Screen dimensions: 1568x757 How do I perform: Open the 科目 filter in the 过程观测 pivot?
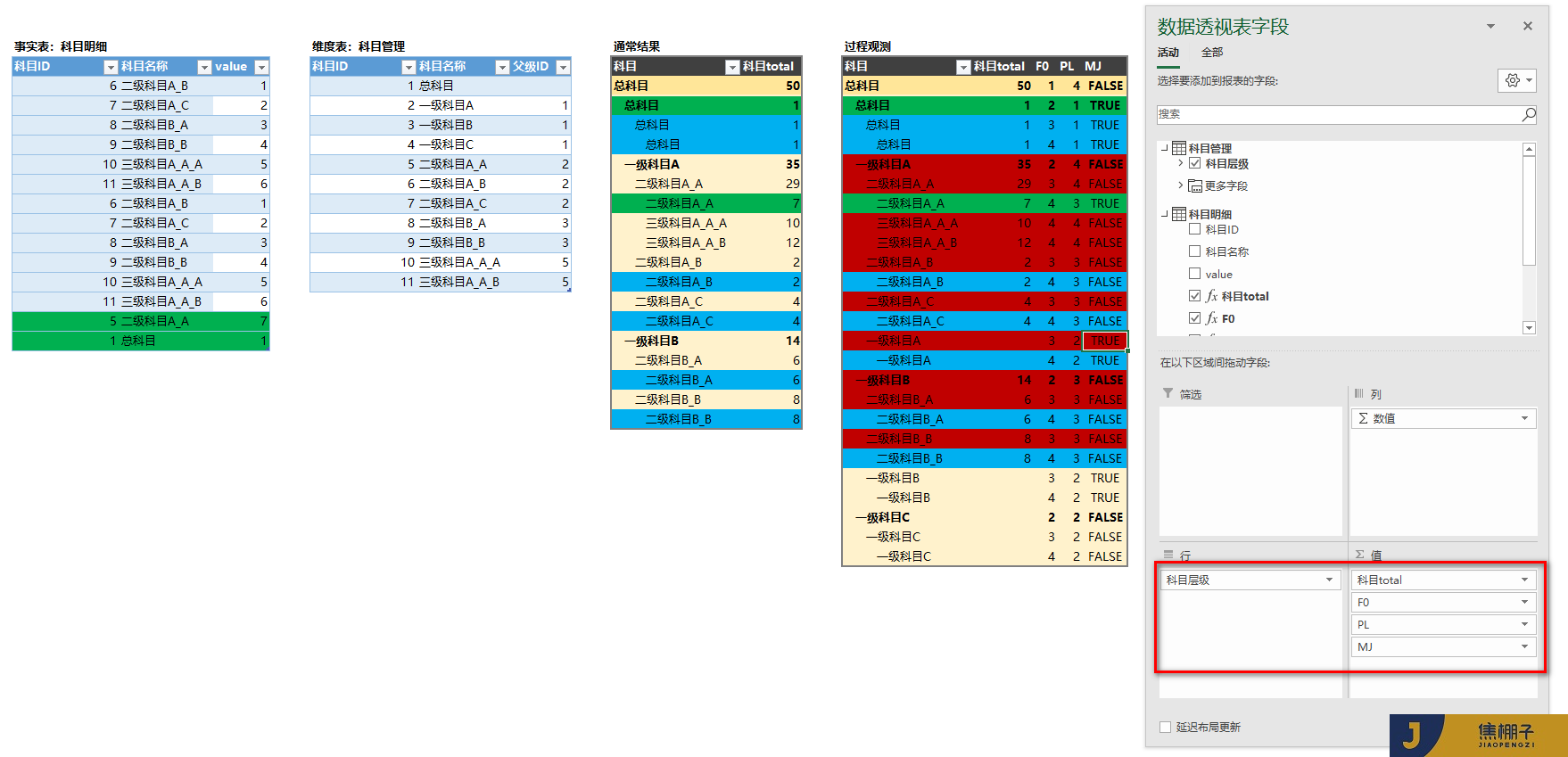[963, 67]
